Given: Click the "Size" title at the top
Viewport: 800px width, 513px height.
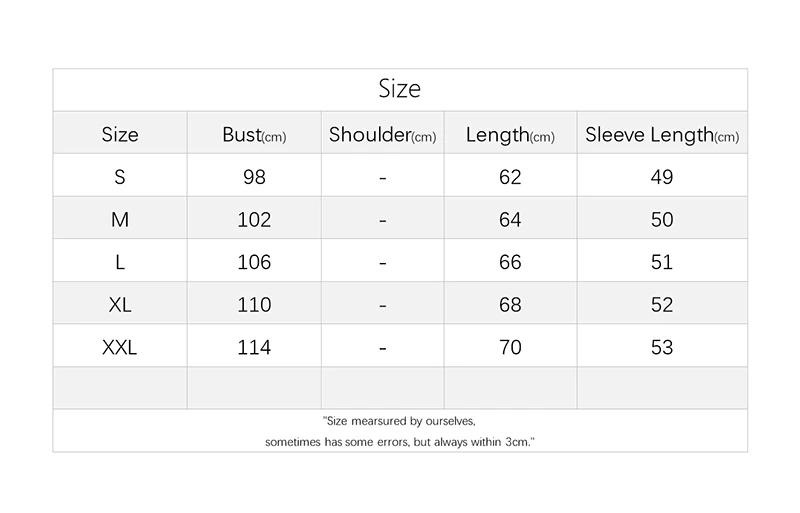Looking at the screenshot, I should [400, 89].
